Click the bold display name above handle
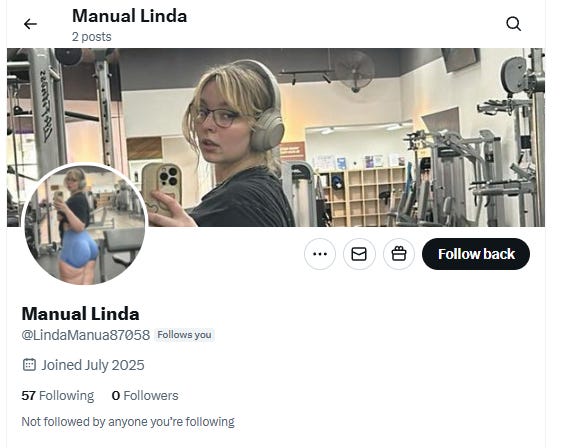 [x=80, y=314]
